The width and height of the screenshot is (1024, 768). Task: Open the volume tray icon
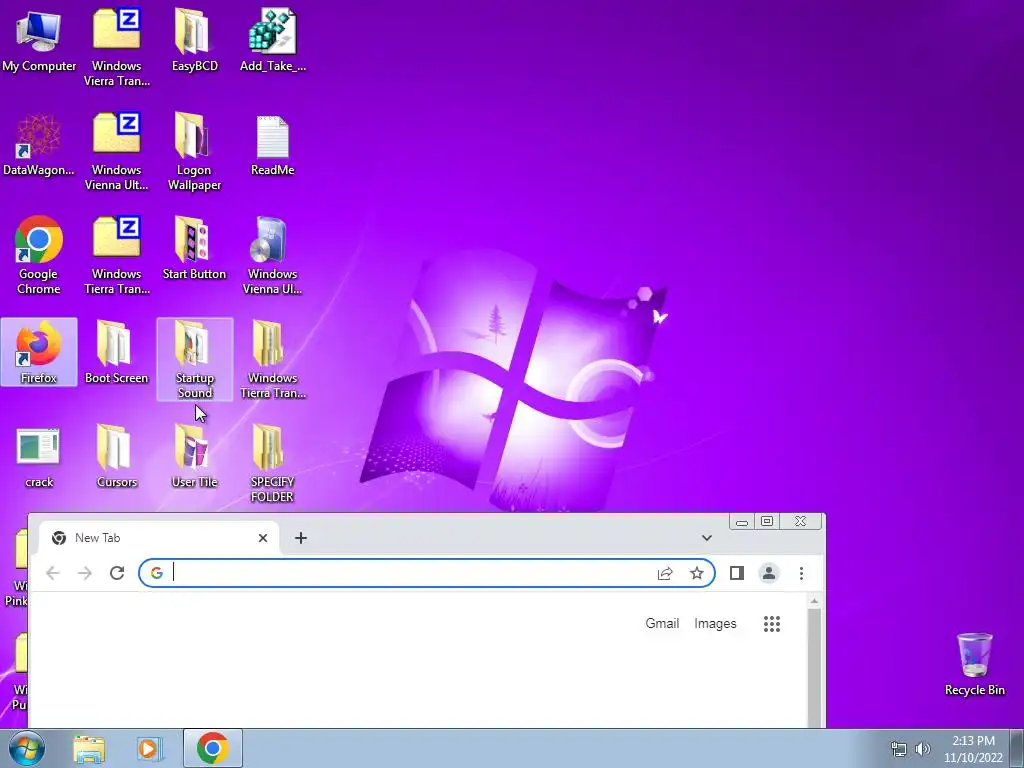coord(922,749)
